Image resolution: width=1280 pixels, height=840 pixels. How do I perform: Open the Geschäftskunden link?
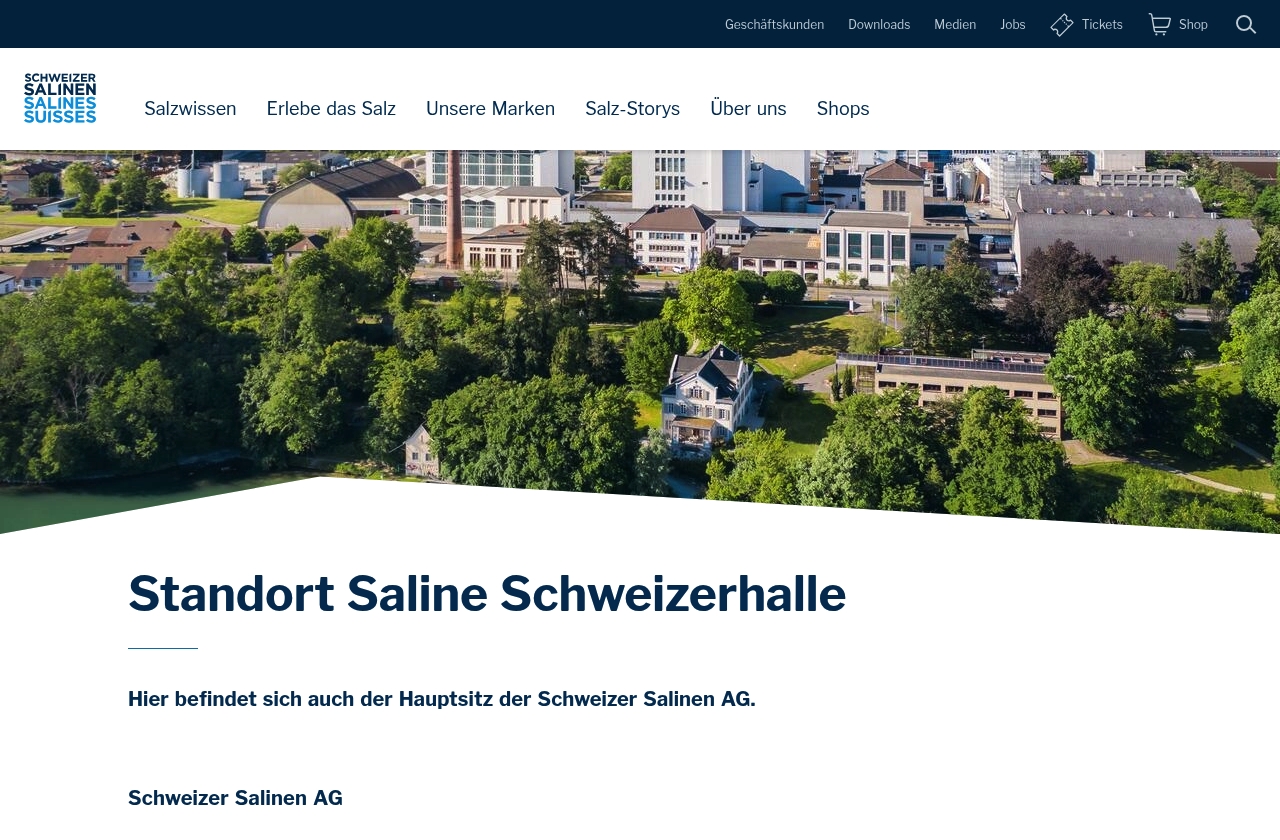(x=774, y=25)
